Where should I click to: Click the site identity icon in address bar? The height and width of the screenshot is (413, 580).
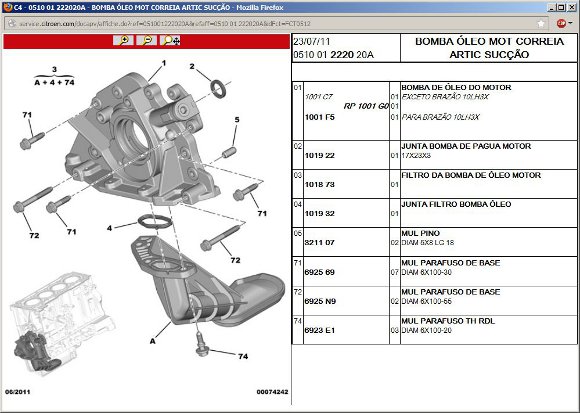[x=12, y=23]
